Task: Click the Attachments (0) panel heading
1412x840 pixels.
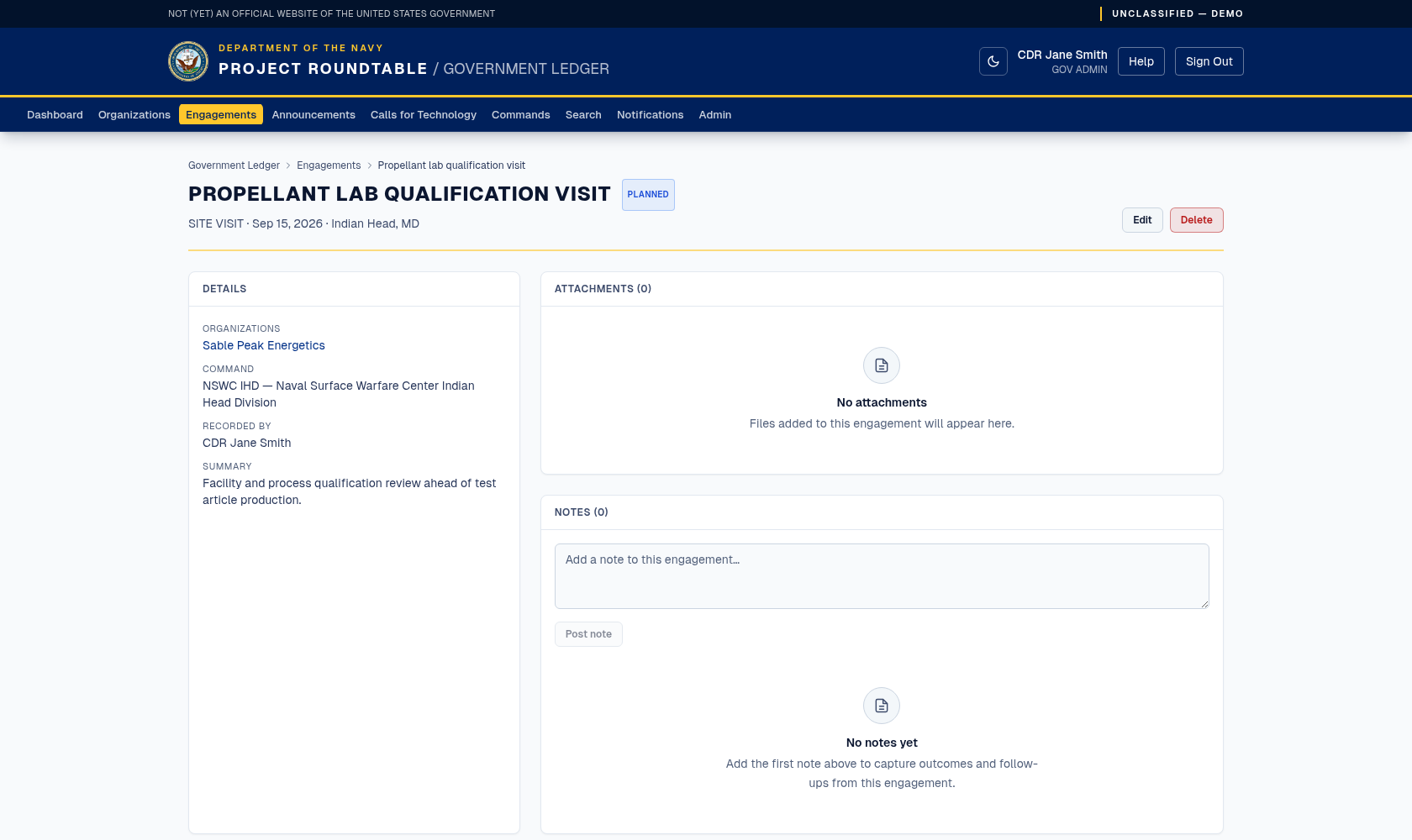Action: tap(603, 289)
